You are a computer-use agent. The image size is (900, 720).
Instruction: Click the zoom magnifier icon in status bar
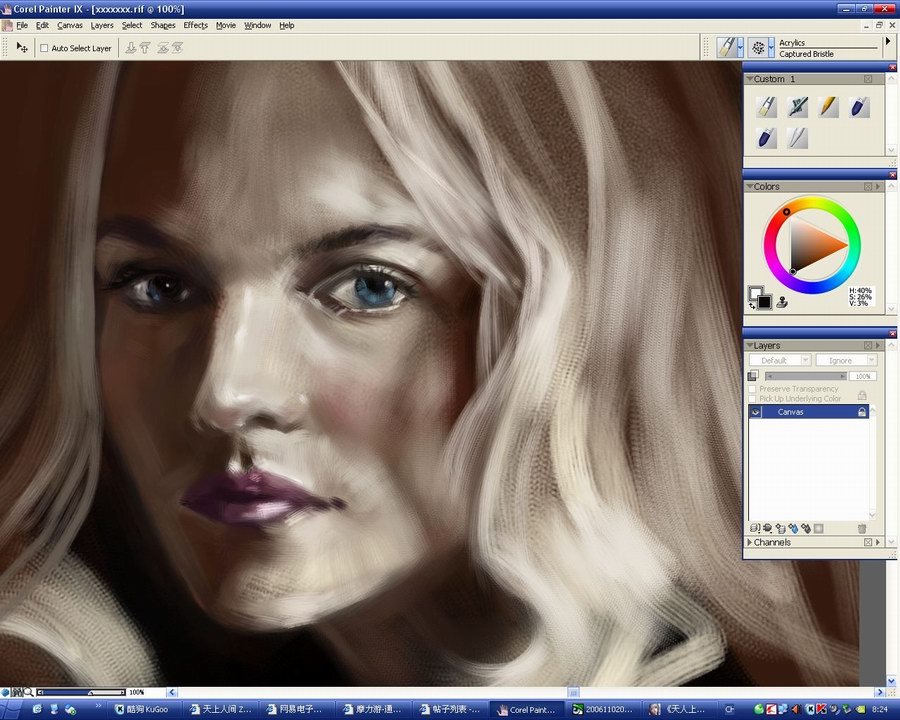tap(28, 692)
